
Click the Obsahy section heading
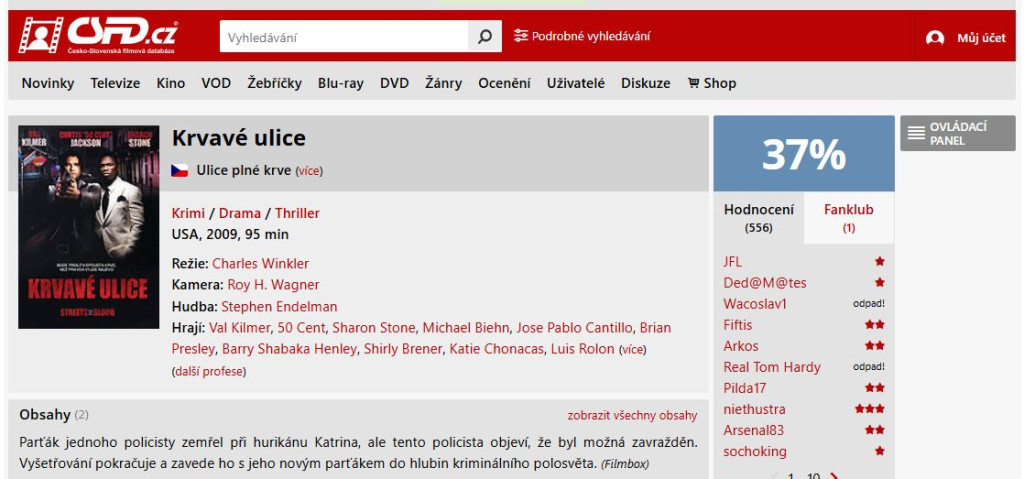click(44, 414)
